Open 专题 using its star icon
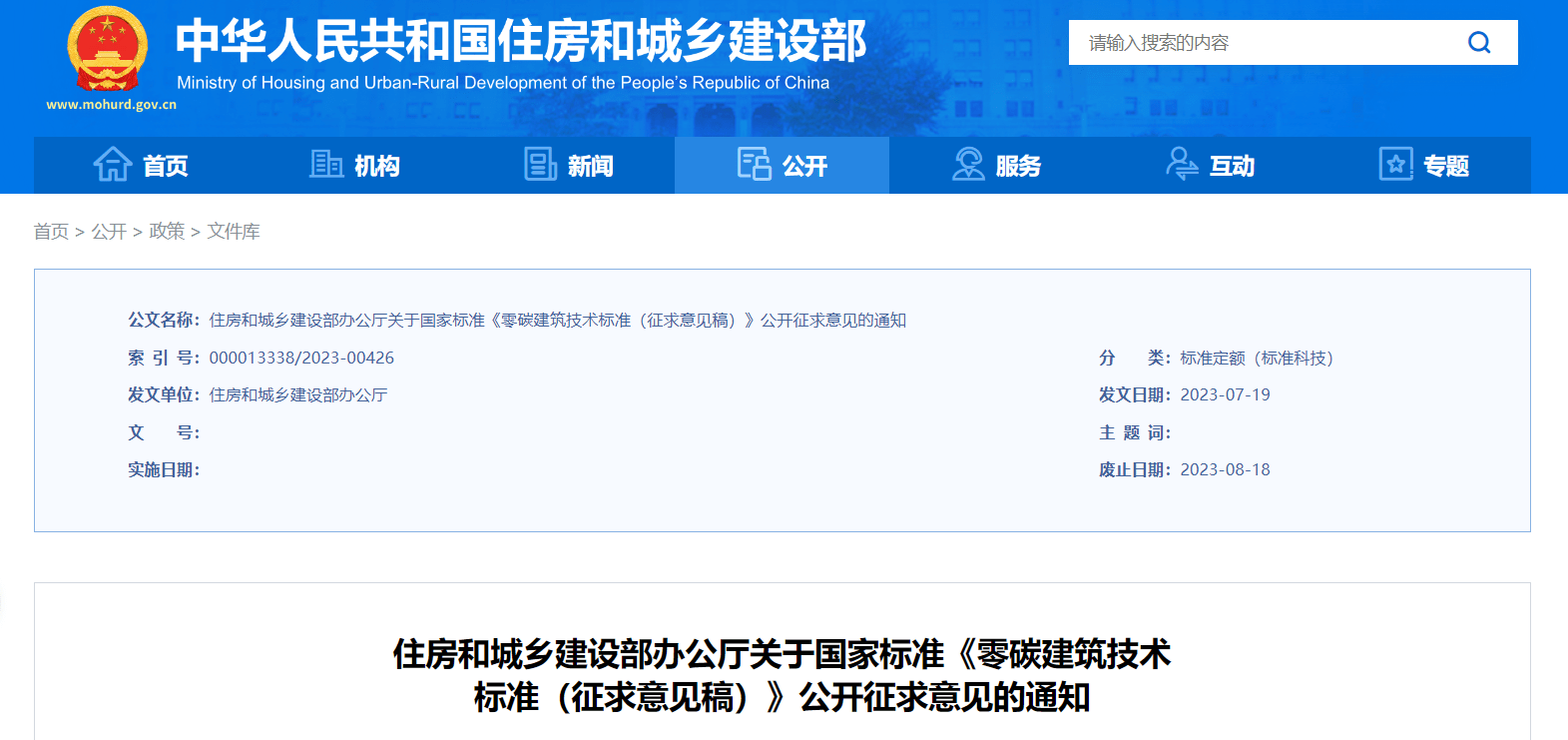 coord(1395,165)
